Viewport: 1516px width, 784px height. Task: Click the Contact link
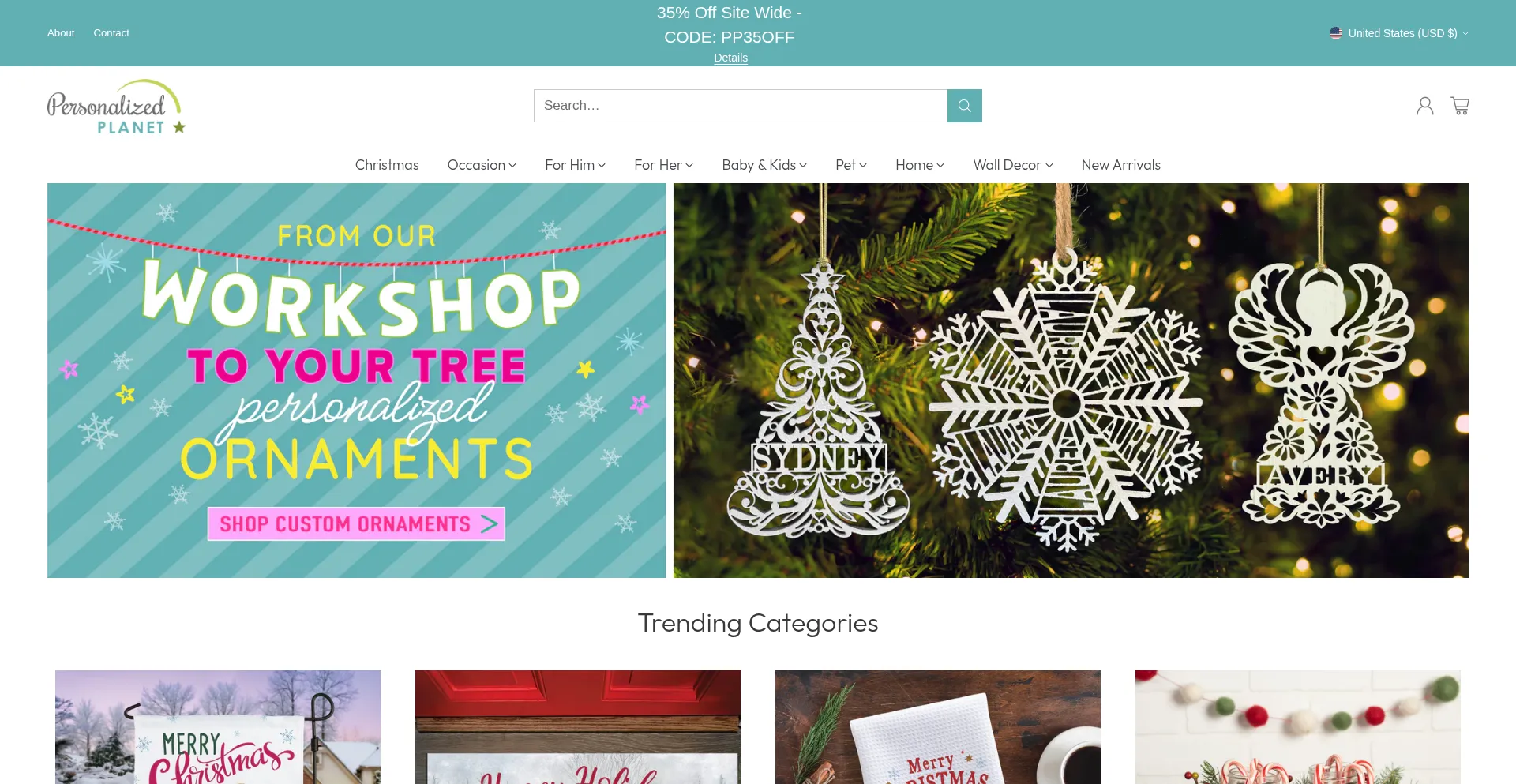[x=111, y=33]
